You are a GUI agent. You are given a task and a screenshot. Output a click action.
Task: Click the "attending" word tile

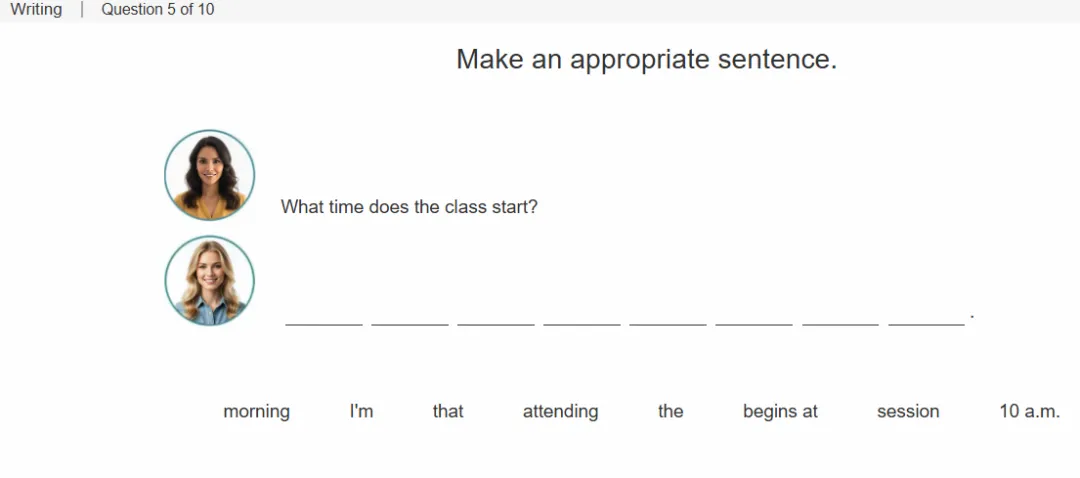pyautogui.click(x=560, y=411)
